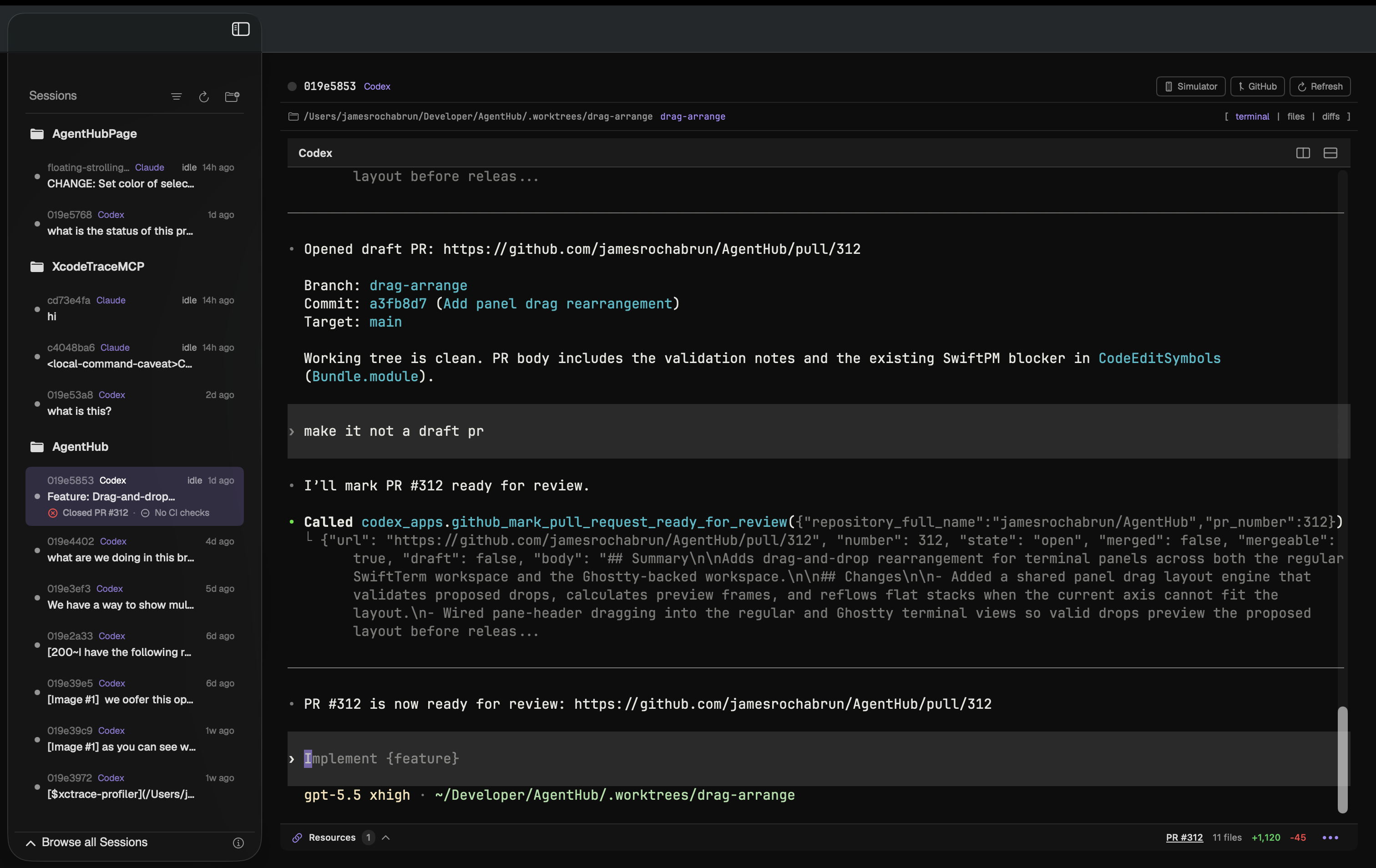Click the '11 files' count in status bar
The image size is (1376, 868).
[1227, 838]
